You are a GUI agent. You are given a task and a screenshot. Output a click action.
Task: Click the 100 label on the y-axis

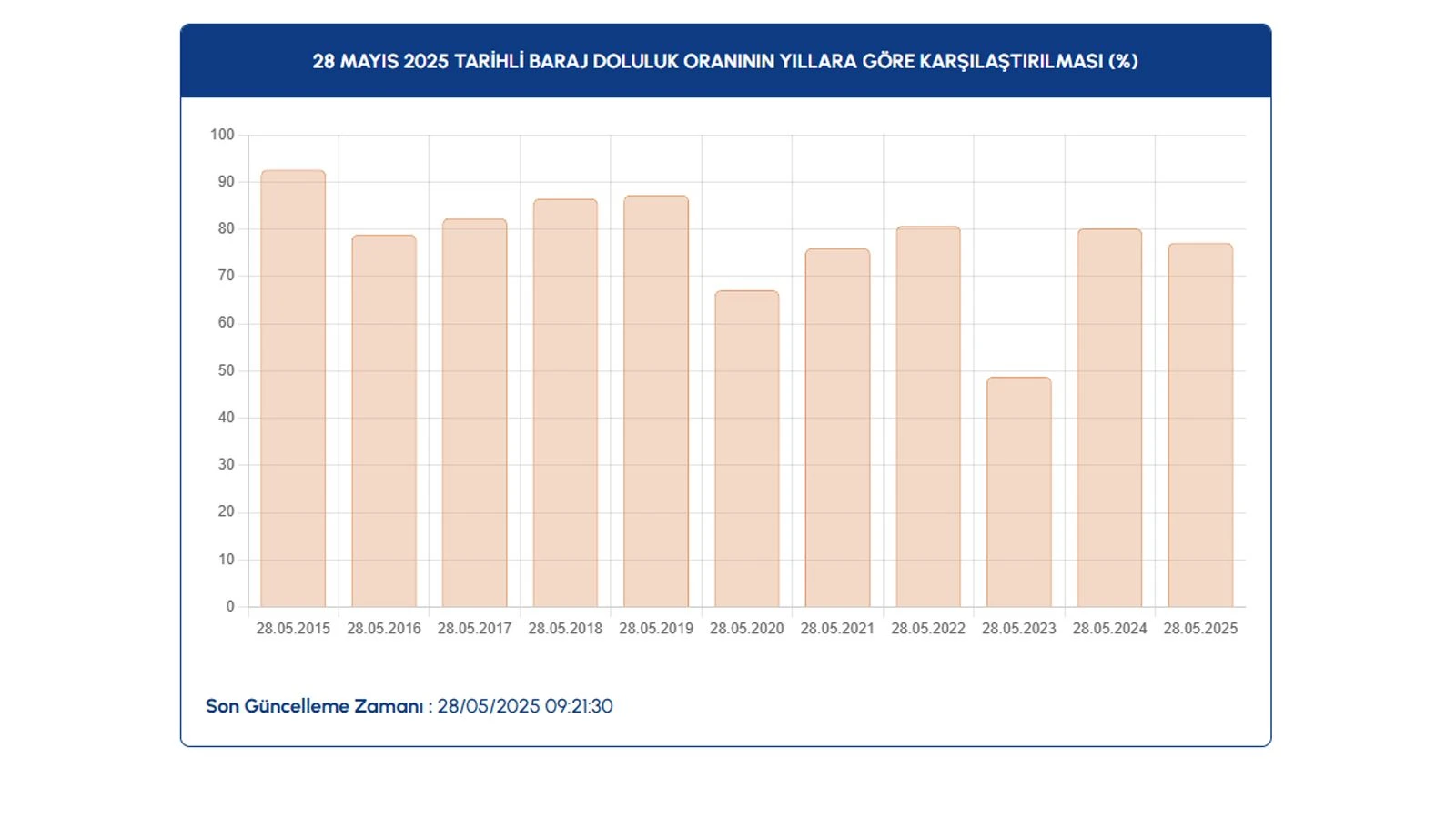(222, 135)
